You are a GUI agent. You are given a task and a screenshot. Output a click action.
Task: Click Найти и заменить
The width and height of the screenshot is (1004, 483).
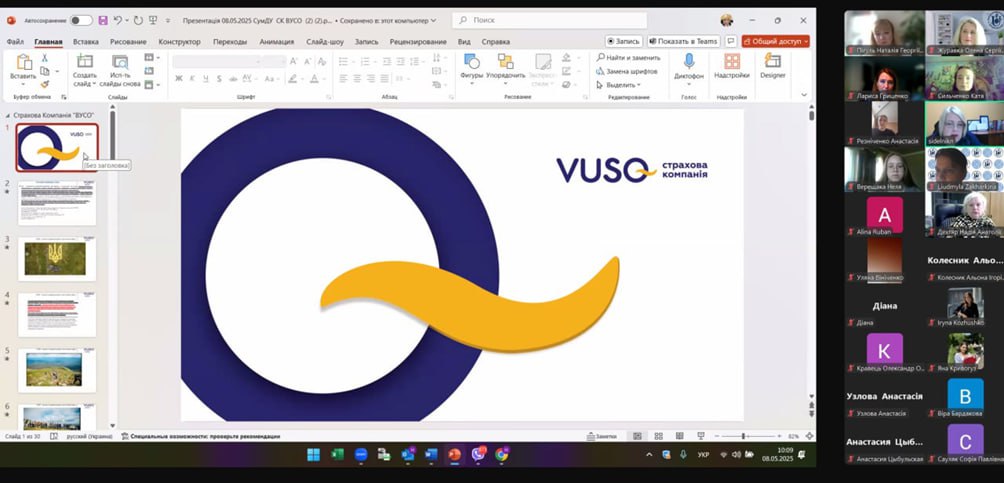[628, 58]
